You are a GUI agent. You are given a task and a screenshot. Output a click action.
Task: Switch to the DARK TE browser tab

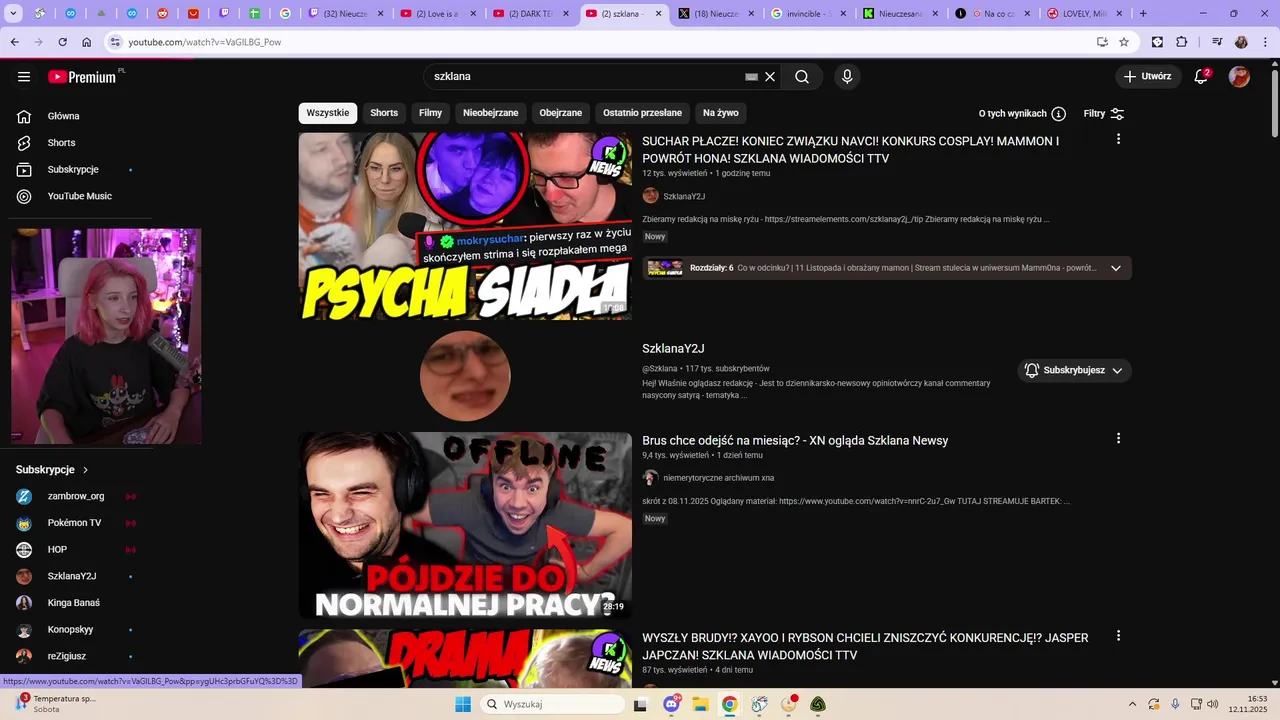530,14
